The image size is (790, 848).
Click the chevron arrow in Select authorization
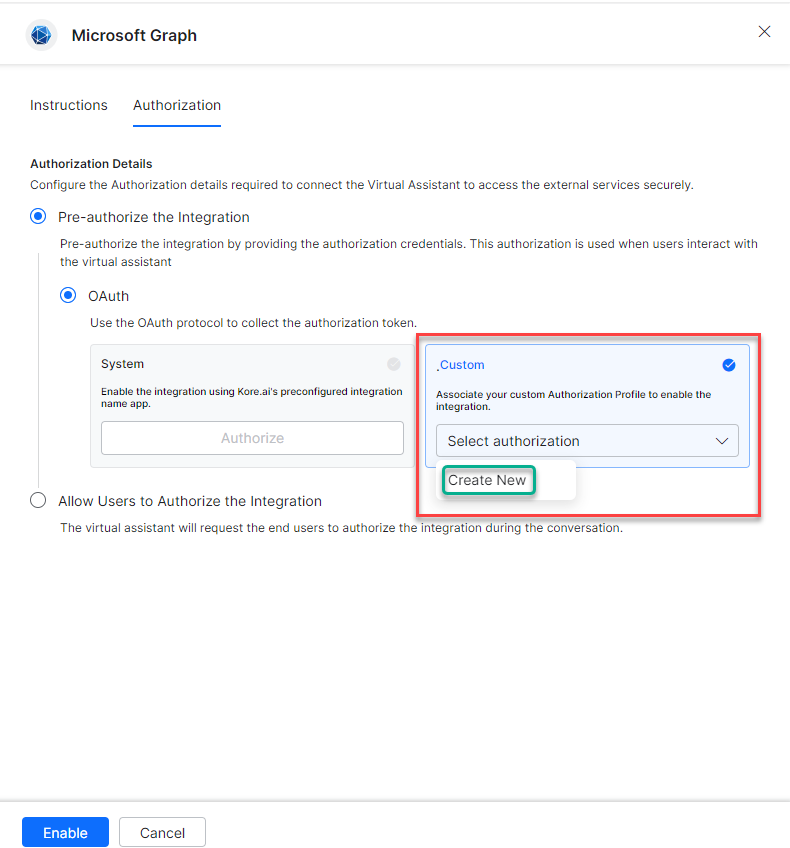pyautogui.click(x=722, y=441)
